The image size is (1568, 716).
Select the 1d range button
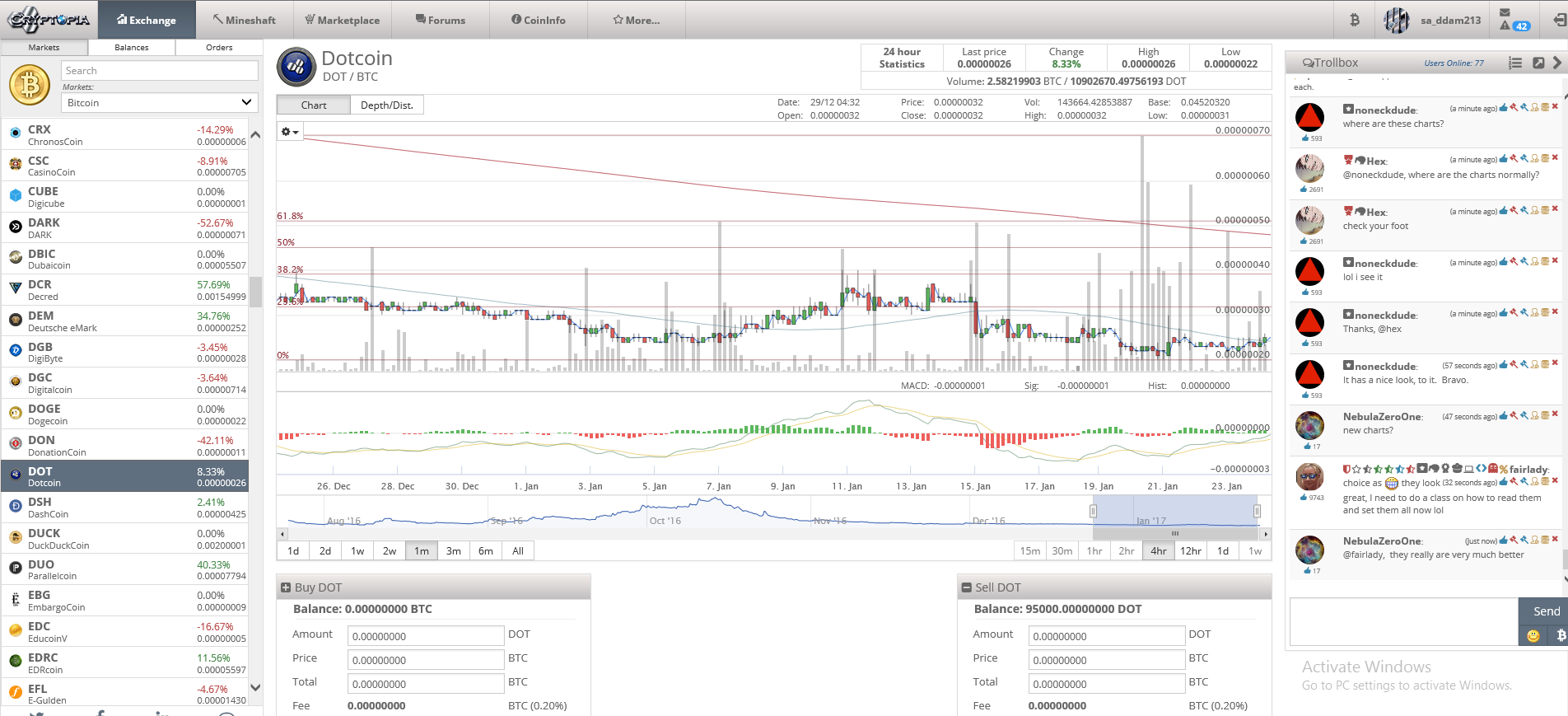point(293,551)
